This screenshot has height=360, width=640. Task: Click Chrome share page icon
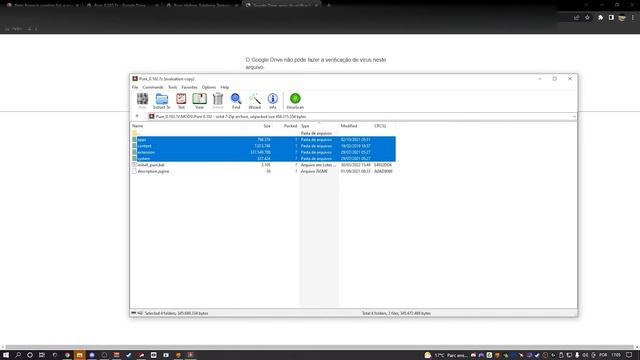576,18
